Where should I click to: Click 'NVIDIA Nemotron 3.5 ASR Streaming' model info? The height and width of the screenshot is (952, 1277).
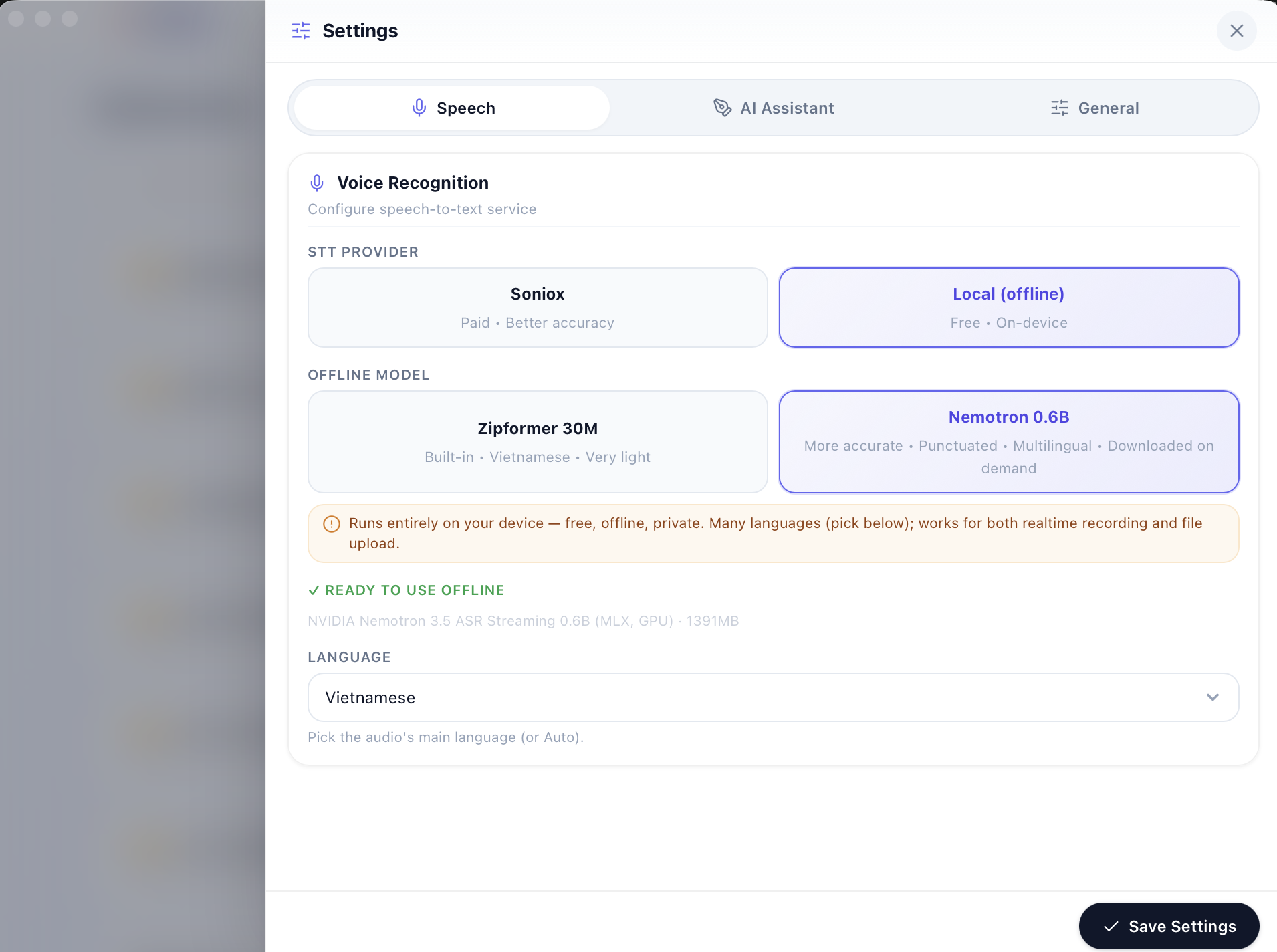(x=524, y=621)
